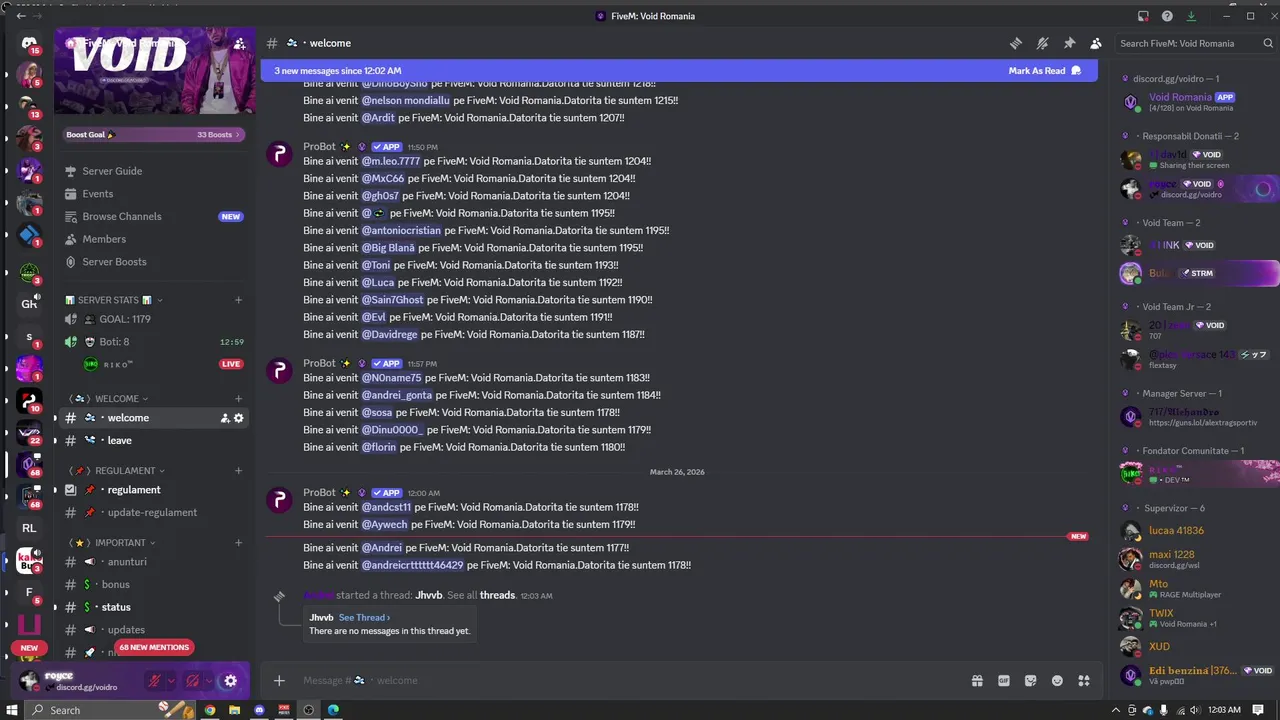
Task: Open User Settings gear icon
Action: tap(230, 681)
